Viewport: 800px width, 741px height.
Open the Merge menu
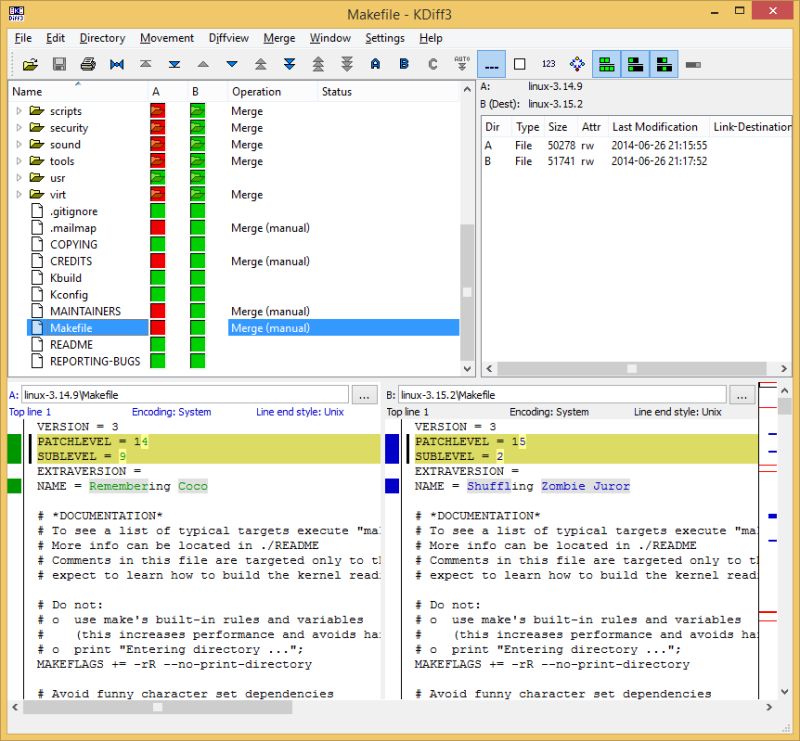pos(279,38)
